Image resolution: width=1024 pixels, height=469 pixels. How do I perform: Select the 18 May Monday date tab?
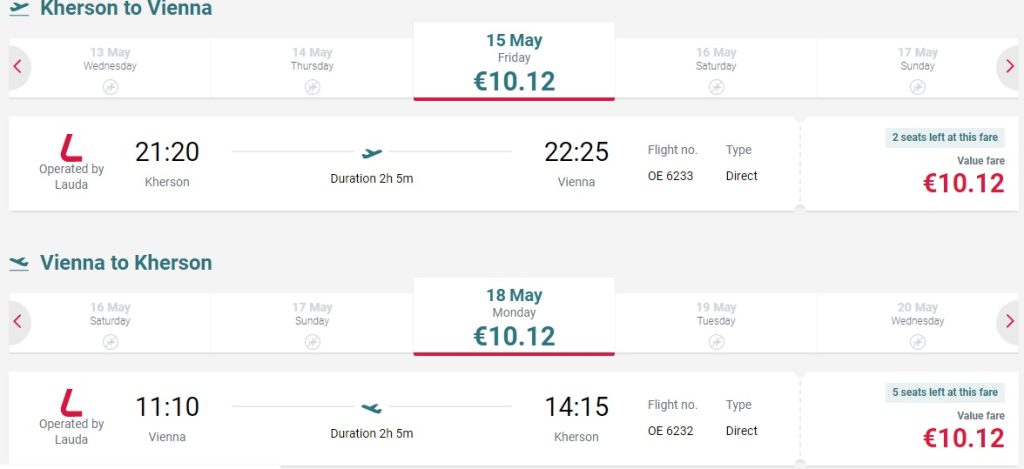coord(513,317)
